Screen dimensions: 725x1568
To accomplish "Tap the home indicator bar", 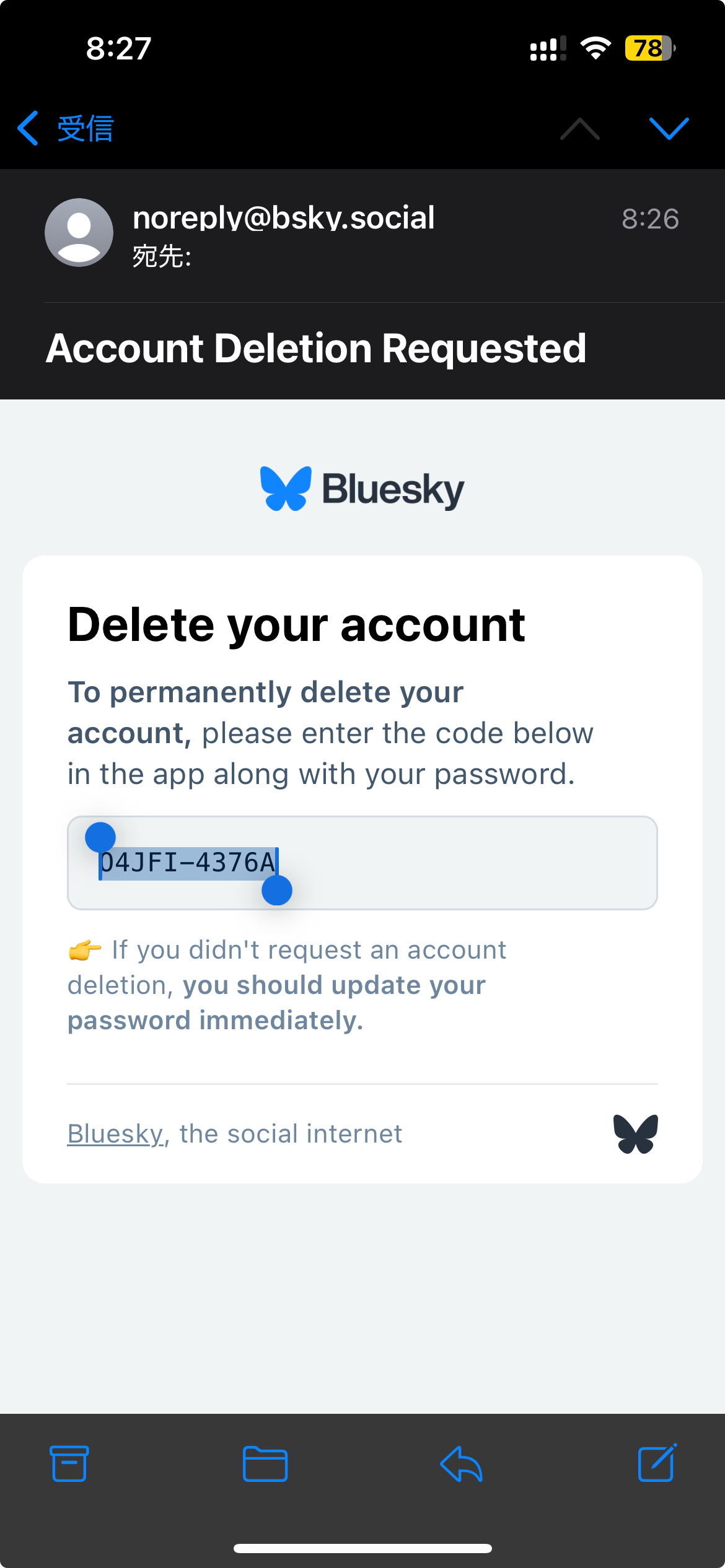I will [x=362, y=1548].
